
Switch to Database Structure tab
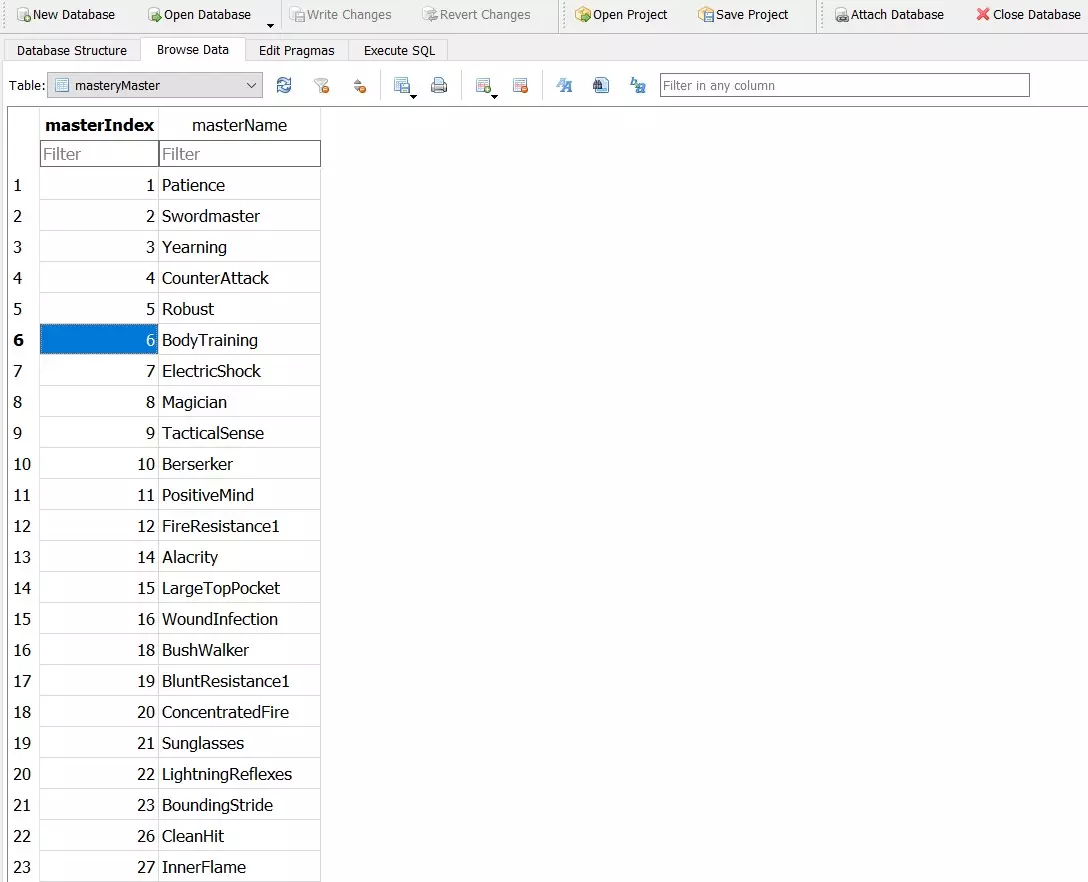[x=72, y=51]
